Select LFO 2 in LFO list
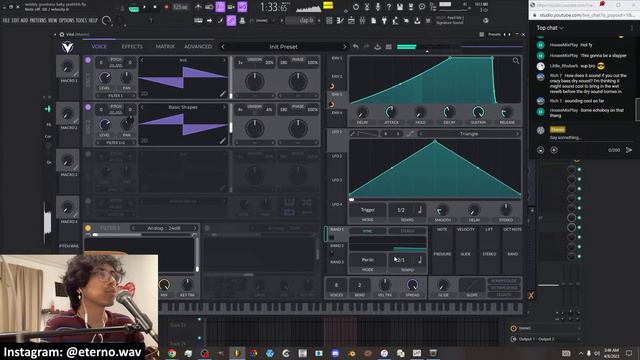Image resolution: width=640 pixels, height=360 pixels. click(x=337, y=156)
